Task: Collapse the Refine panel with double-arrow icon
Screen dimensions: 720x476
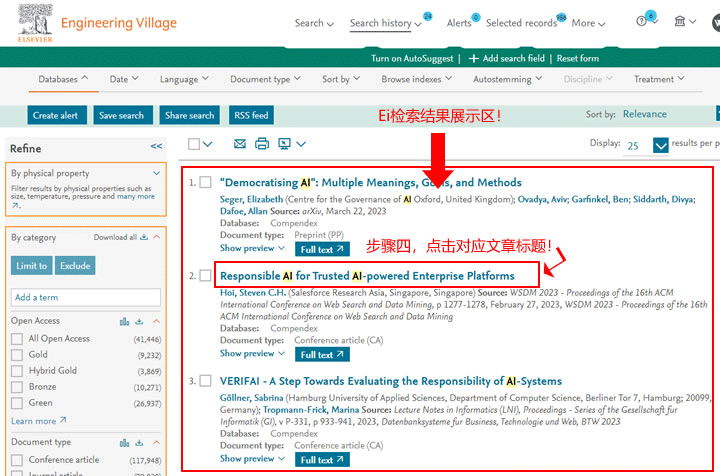Action: pos(156,147)
